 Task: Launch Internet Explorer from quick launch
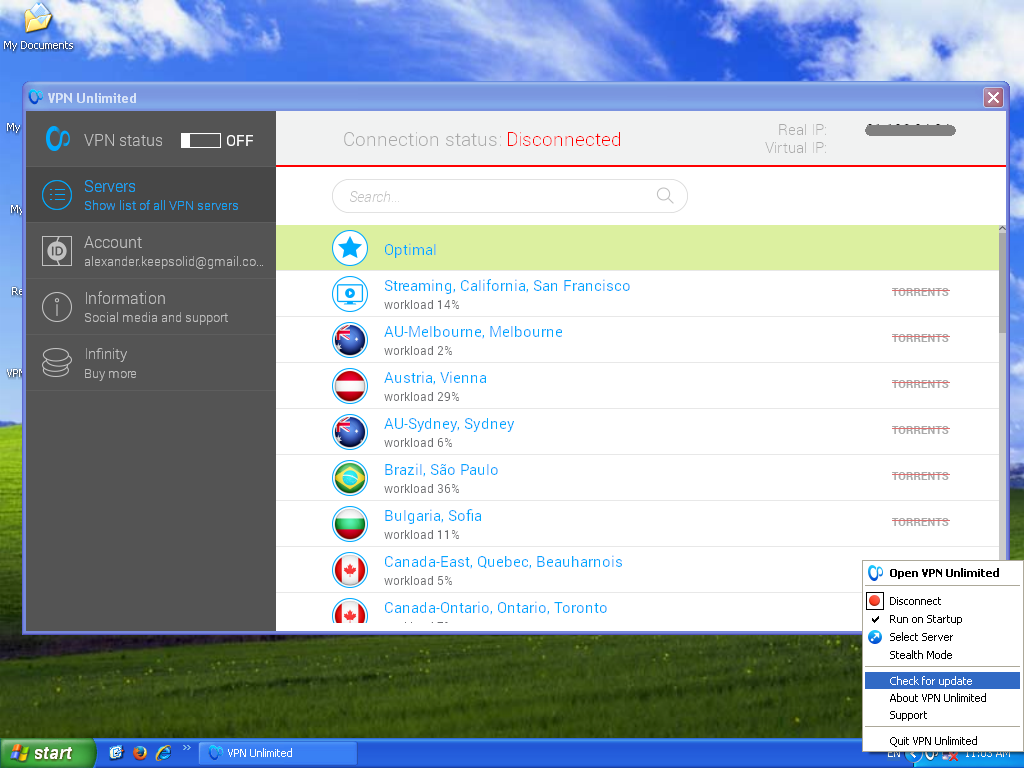163,753
